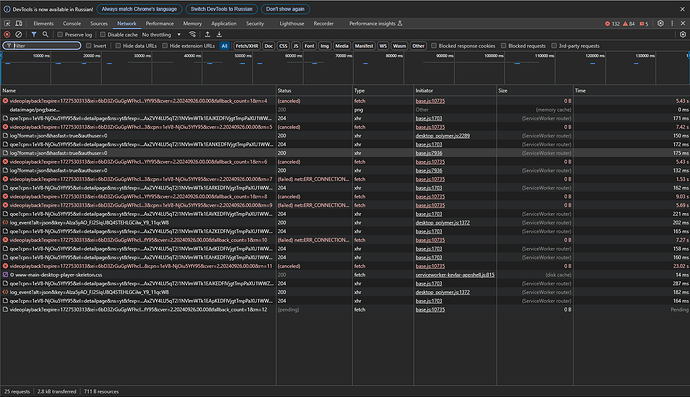Open the network search magnifier
This screenshot has width=690, height=397.
point(45,34)
